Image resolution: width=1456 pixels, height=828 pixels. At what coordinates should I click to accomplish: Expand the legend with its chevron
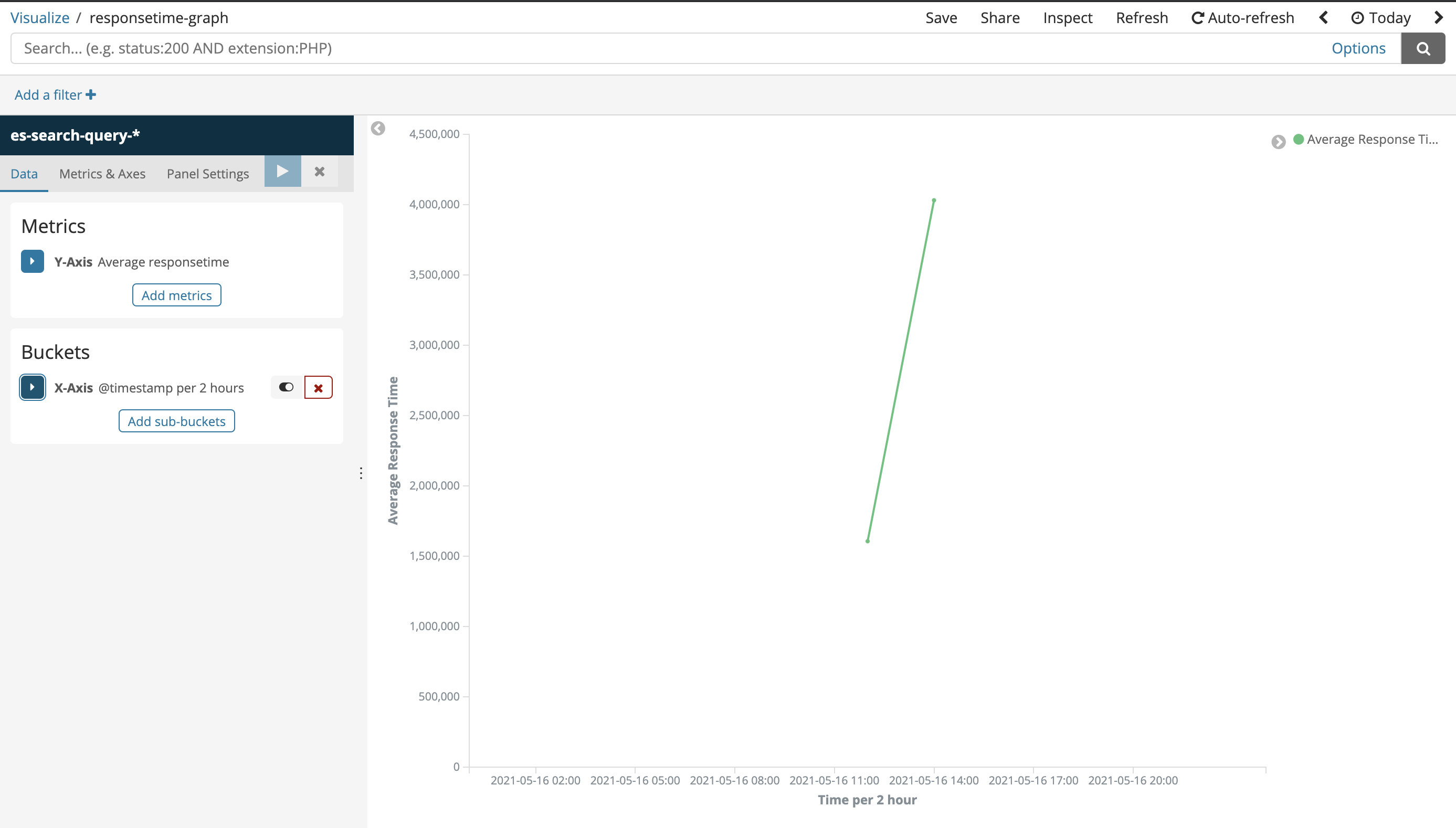click(1279, 142)
